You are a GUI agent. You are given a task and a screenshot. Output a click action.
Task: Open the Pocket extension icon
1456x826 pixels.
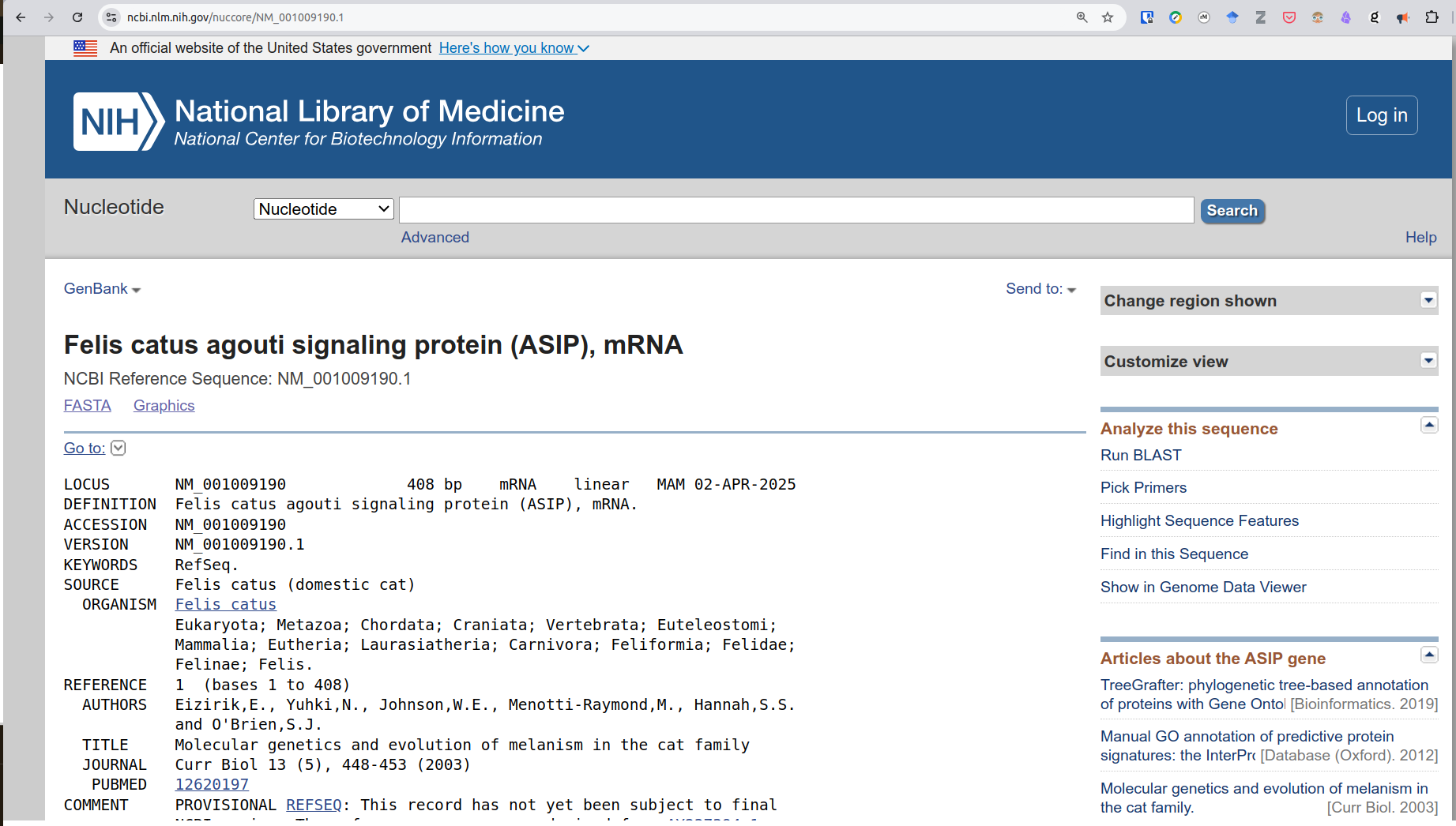[1289, 17]
